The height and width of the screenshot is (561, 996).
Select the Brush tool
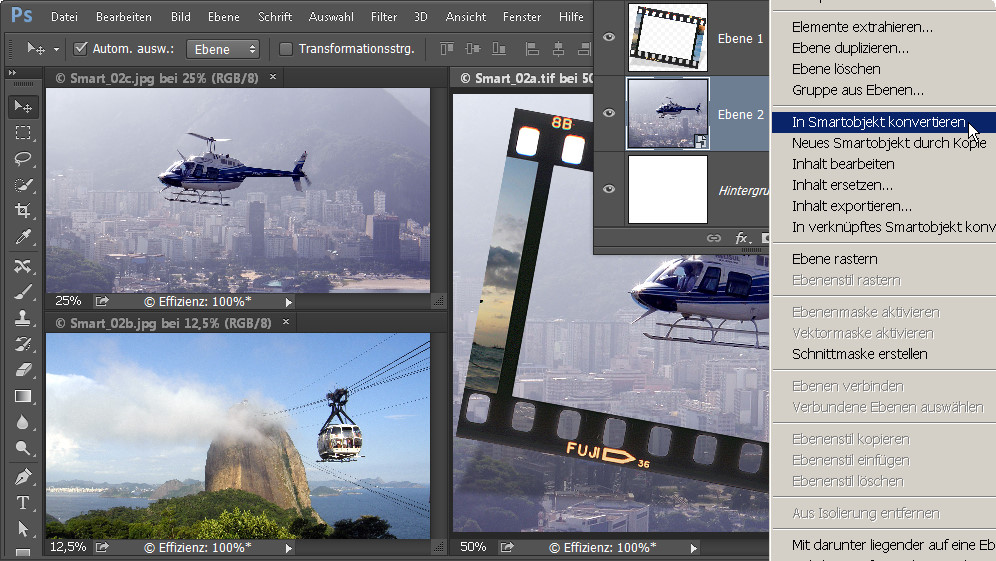(23, 292)
